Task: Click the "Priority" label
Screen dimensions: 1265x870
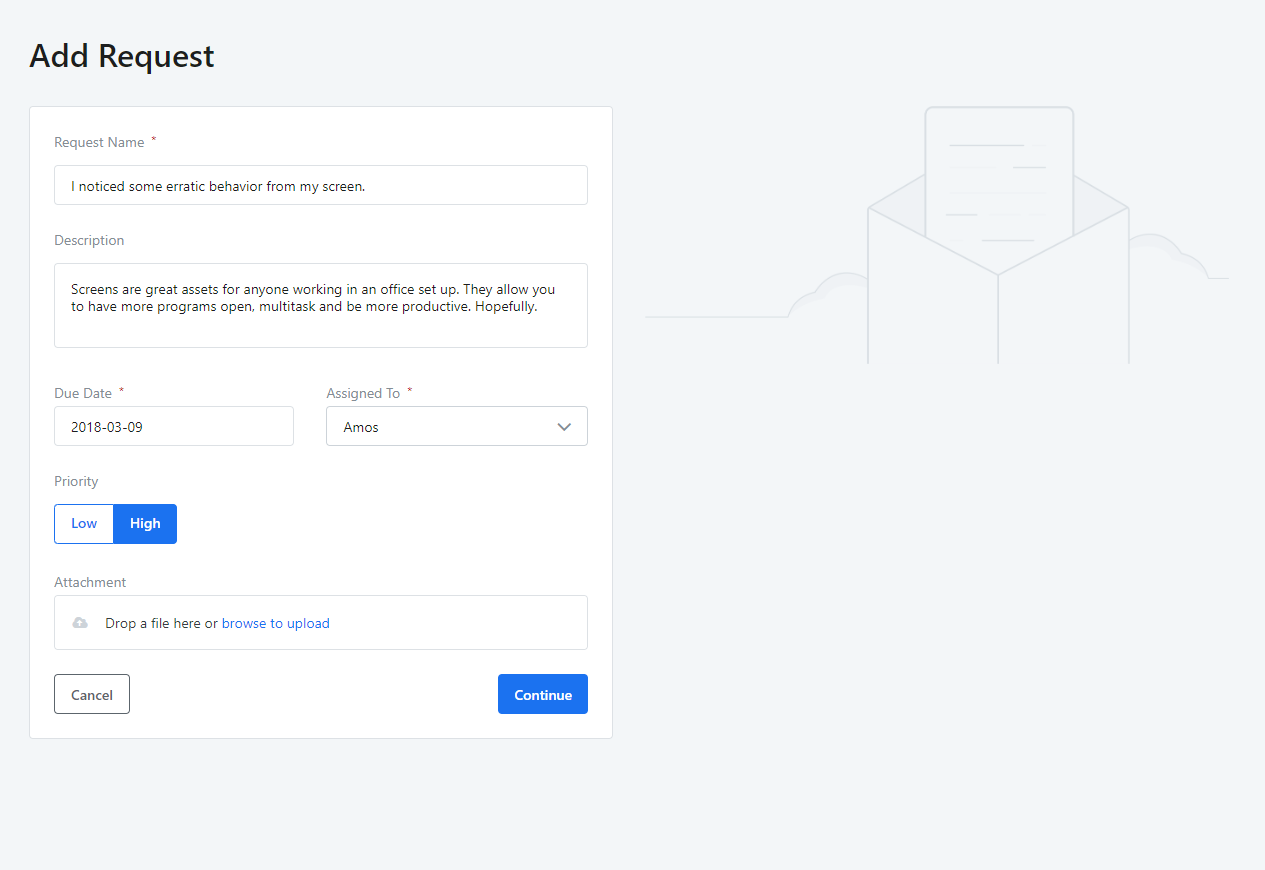Action: point(76,482)
